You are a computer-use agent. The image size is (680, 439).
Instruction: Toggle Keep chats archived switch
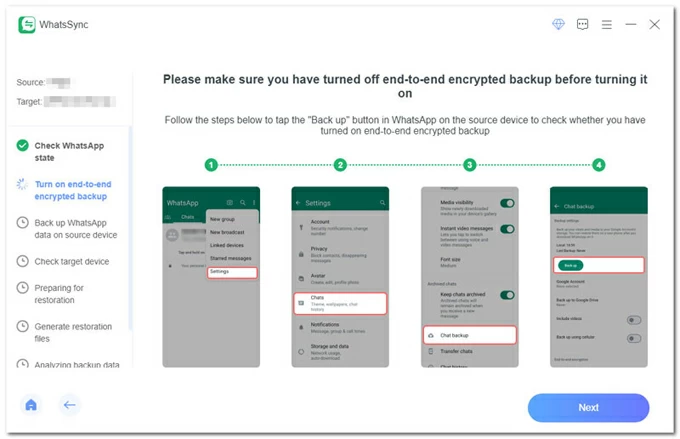507,295
